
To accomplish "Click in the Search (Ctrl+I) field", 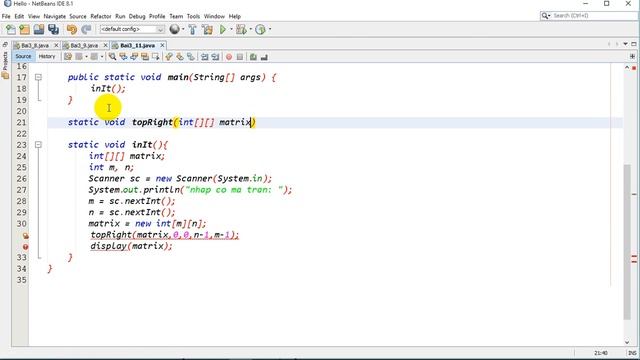I will pyautogui.click(x=594, y=16).
